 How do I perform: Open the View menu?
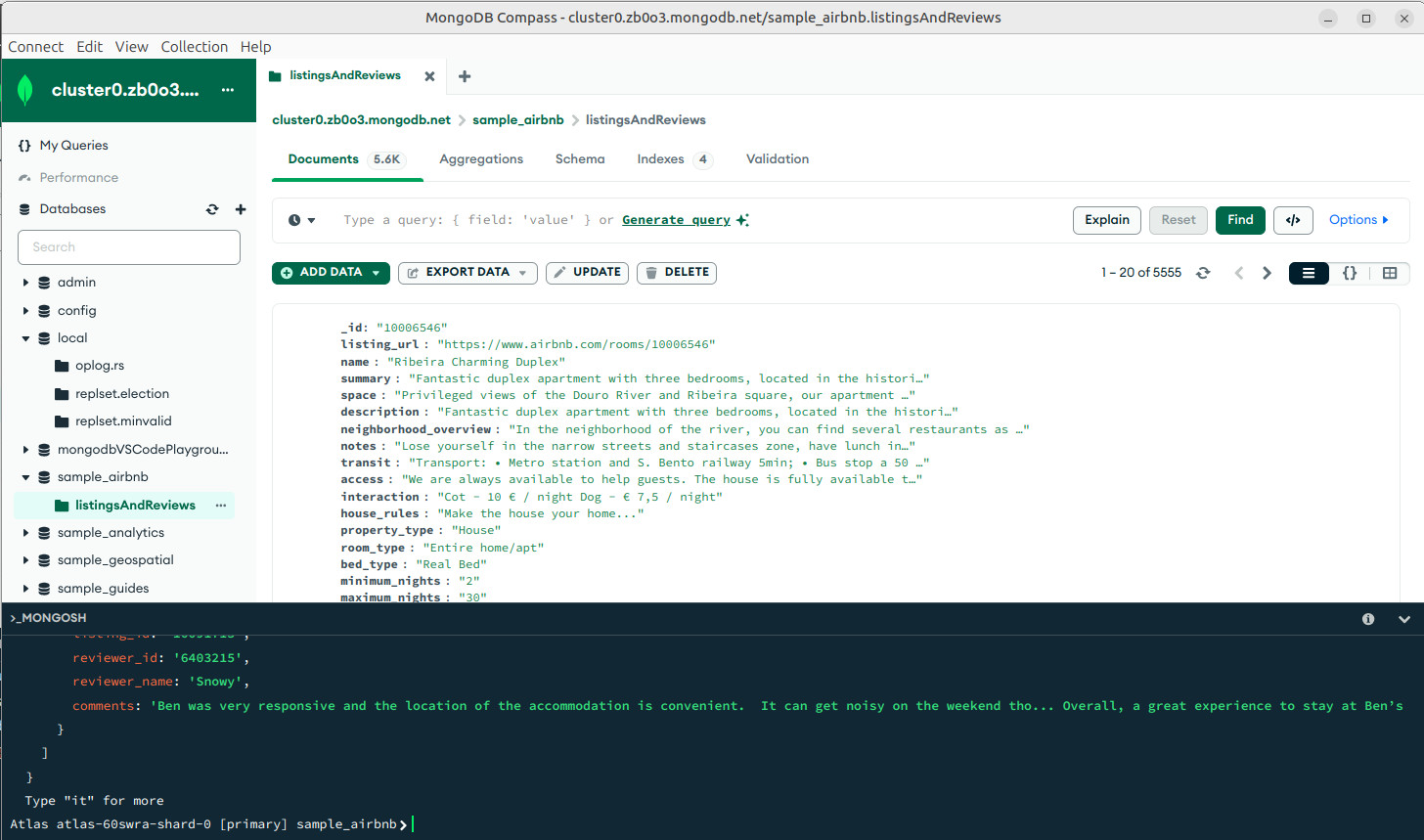point(131,47)
